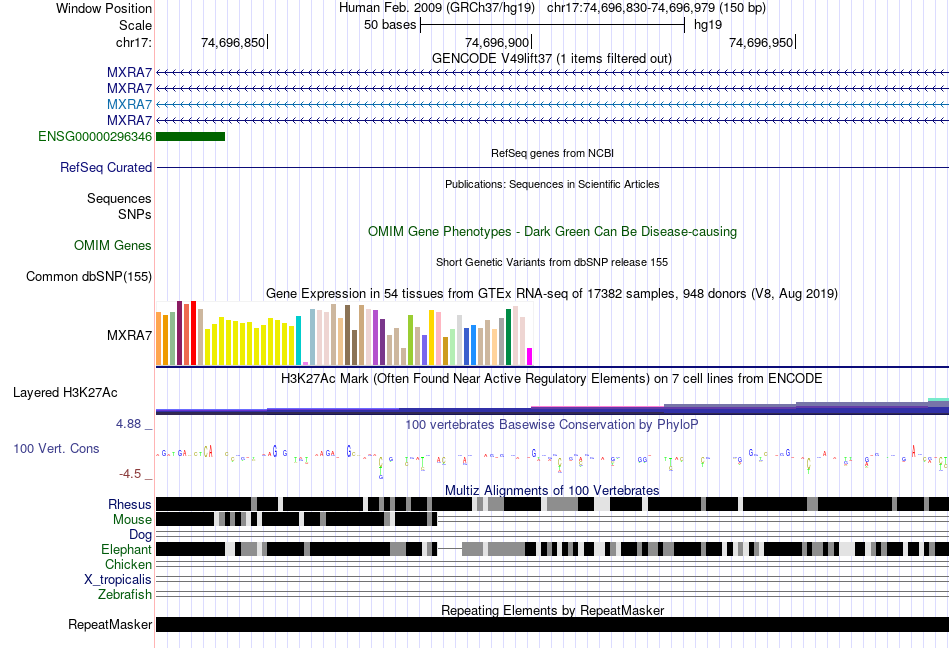
Task: Open the OMIM Genes track label
Action: point(112,245)
